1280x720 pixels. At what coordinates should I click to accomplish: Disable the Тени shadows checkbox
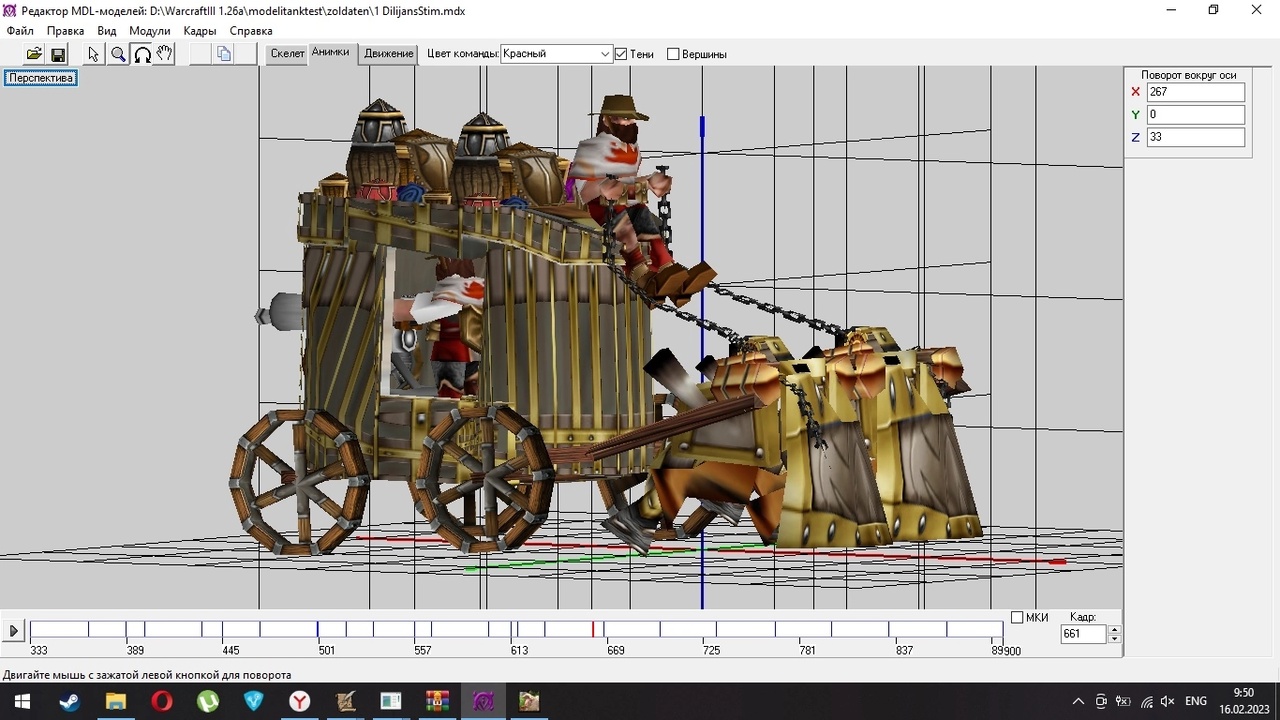coord(621,54)
